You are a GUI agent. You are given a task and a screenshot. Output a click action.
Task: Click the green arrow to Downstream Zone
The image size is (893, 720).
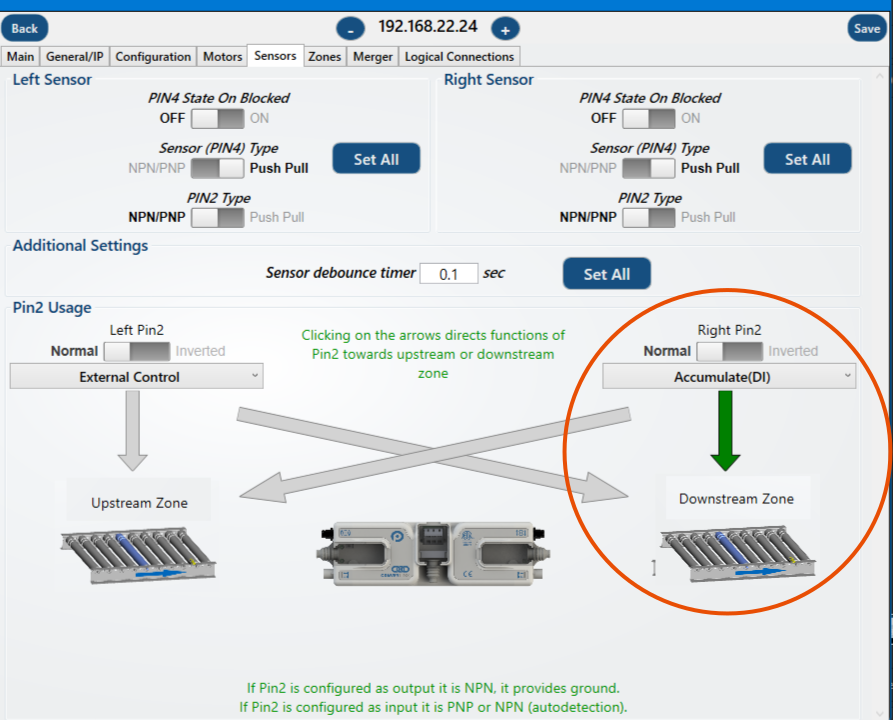coord(725,431)
